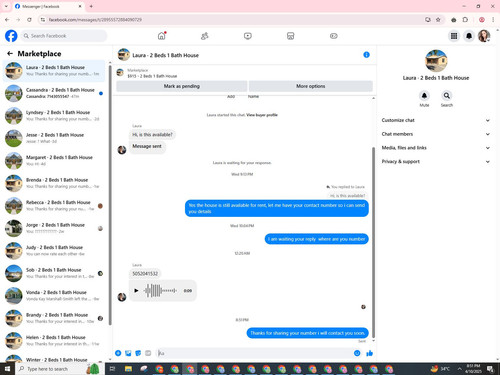The height and width of the screenshot is (375, 500).
Task: Expand Chat members section
Action: 436,134
